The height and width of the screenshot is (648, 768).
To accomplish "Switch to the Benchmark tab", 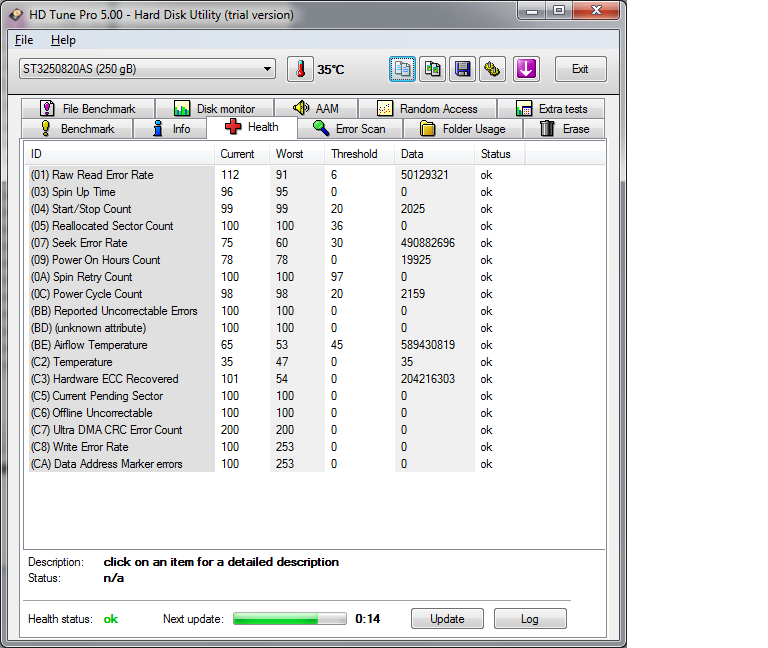I will click(77, 129).
